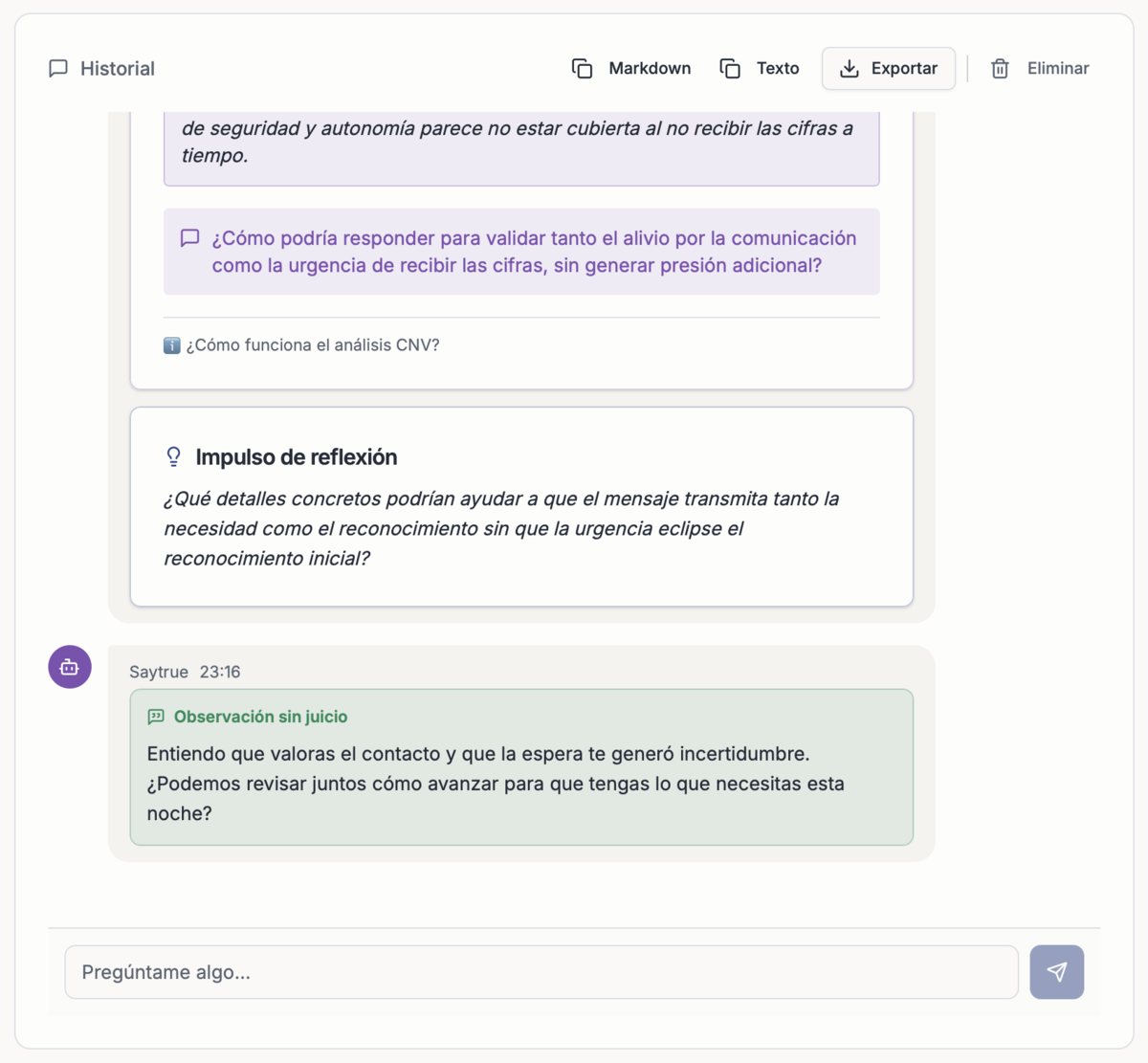Click the Markdown copy icon
This screenshot has width=1148, height=1063.
(582, 69)
